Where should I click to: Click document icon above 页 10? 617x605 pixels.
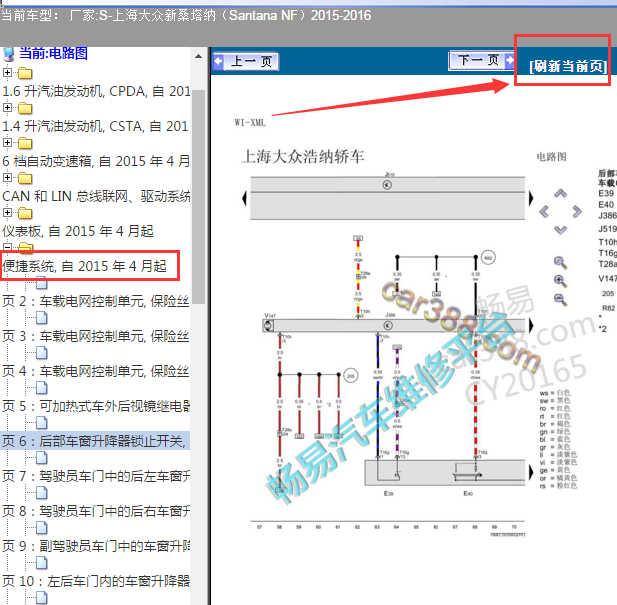point(42,563)
